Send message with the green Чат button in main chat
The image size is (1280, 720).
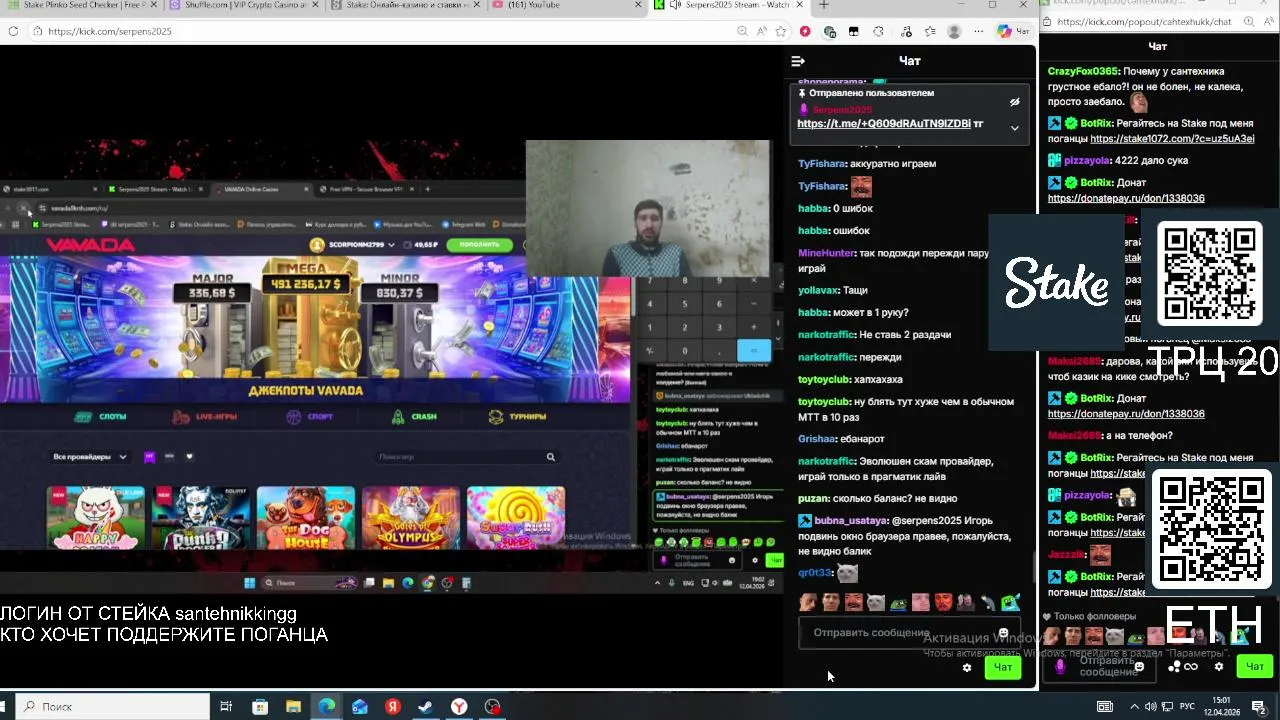point(1003,667)
